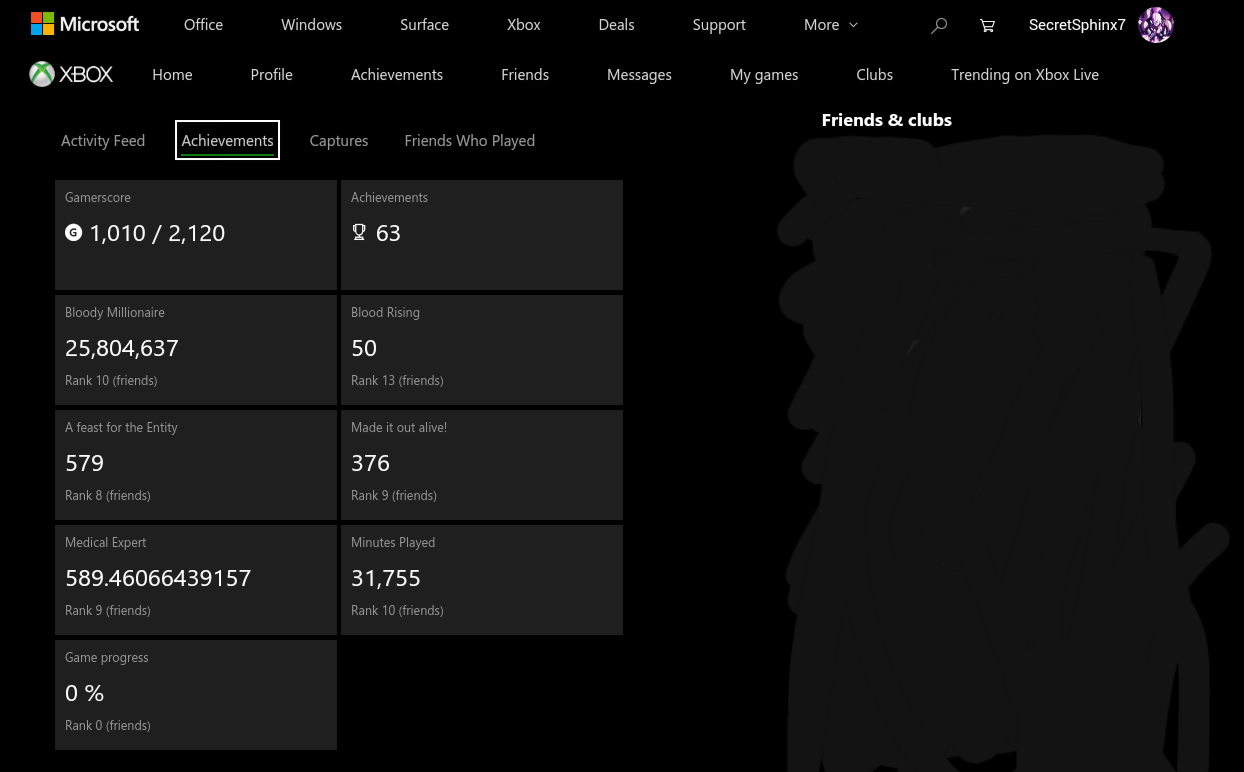The height and width of the screenshot is (772, 1244).
Task: Click the Xbox sphere logo
Action: (42, 73)
